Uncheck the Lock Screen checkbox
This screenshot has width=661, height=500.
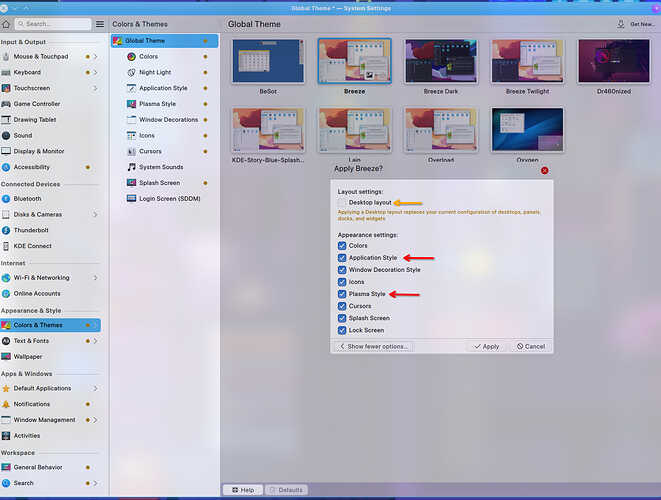pos(342,331)
